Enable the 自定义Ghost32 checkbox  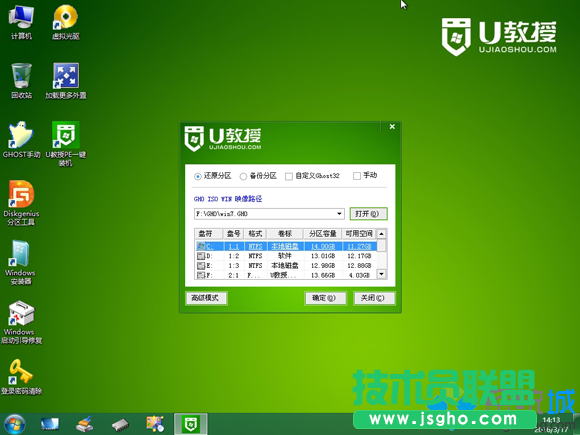289,176
